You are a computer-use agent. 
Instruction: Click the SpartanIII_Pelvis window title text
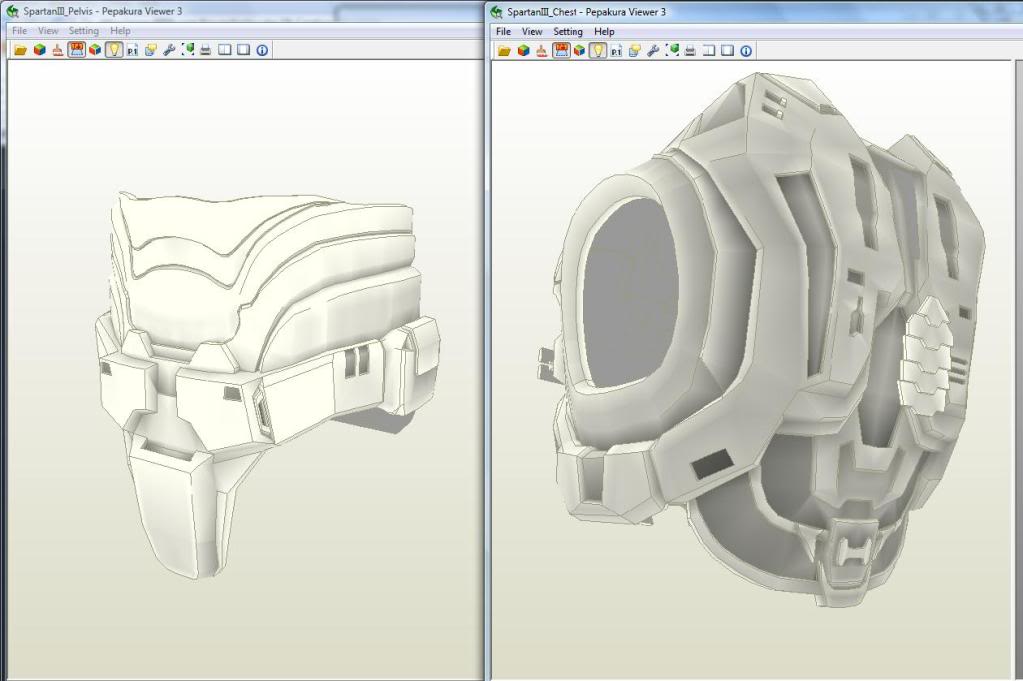(x=102, y=11)
